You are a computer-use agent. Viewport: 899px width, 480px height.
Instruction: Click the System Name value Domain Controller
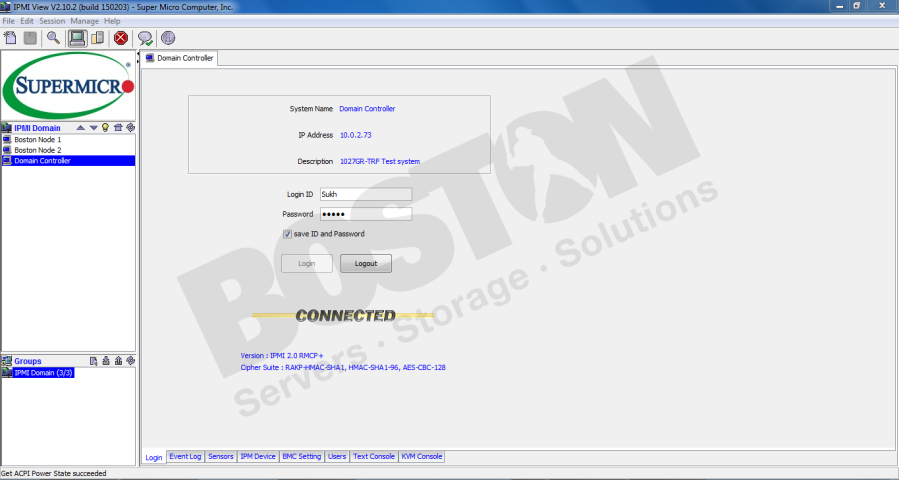(367, 109)
